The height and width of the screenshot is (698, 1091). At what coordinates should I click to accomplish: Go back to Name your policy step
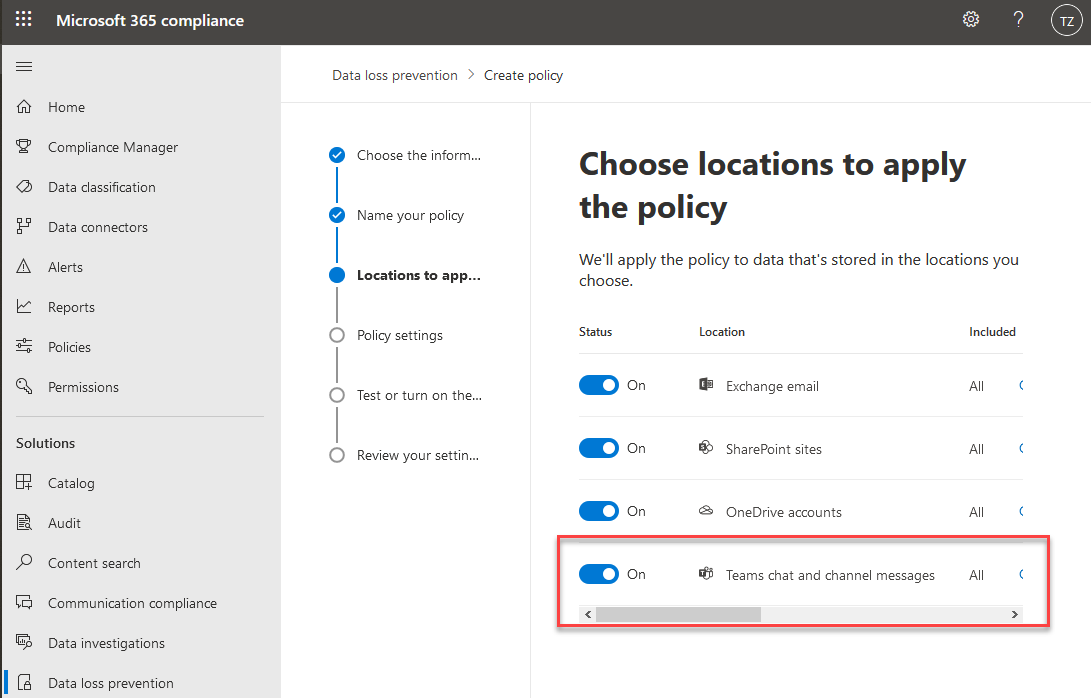coord(410,215)
